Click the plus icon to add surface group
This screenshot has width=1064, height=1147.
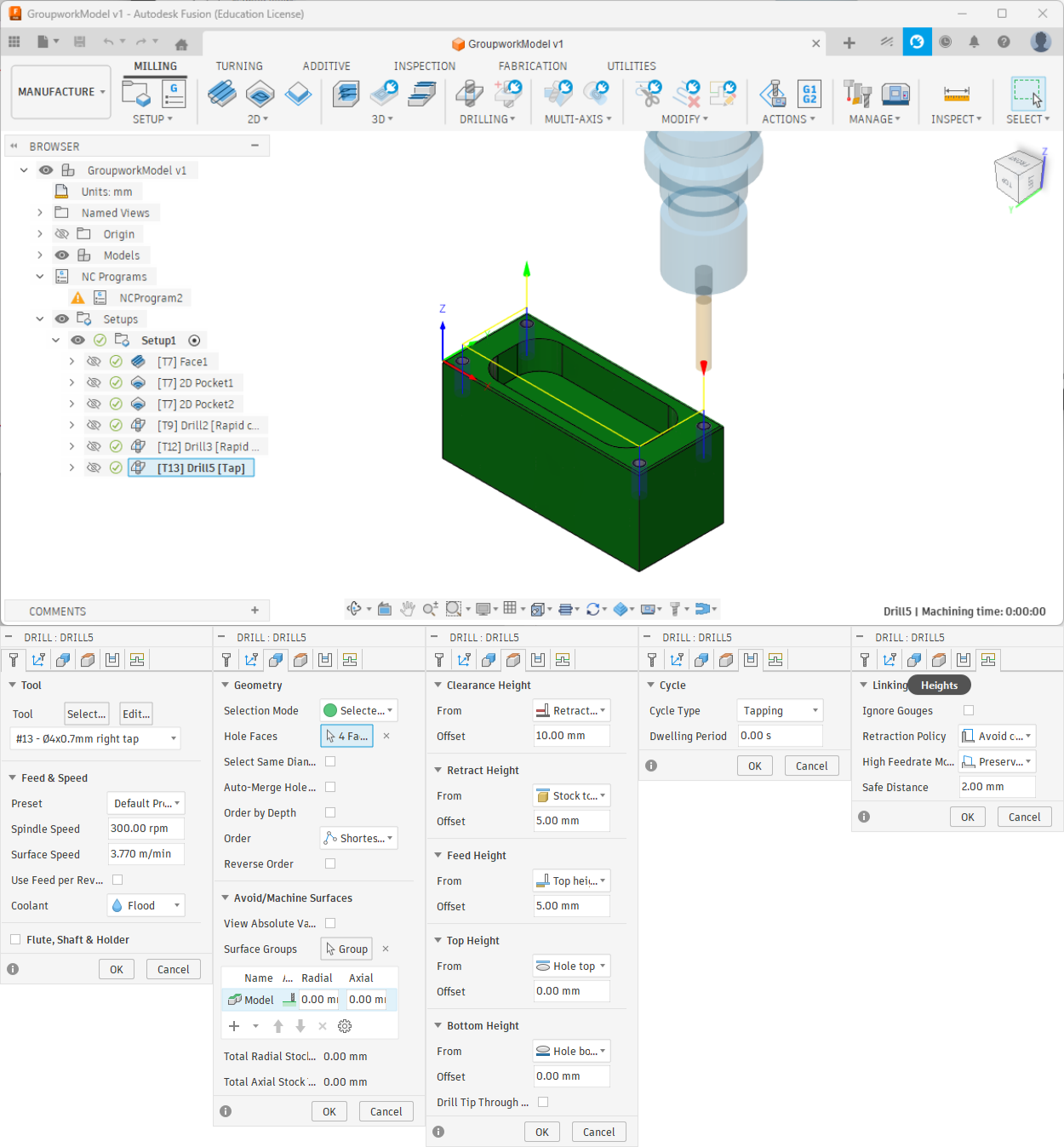[x=234, y=1026]
